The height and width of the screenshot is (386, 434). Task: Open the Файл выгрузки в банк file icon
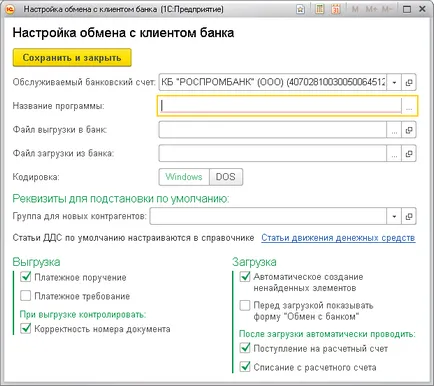point(409,130)
